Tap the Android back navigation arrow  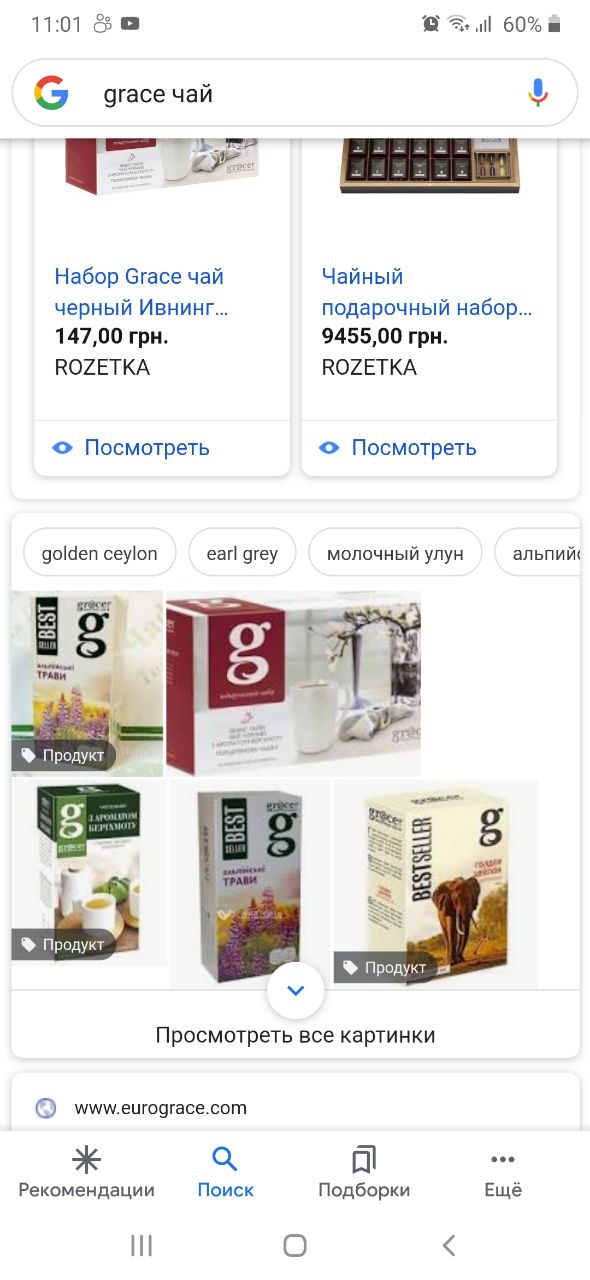point(449,1245)
